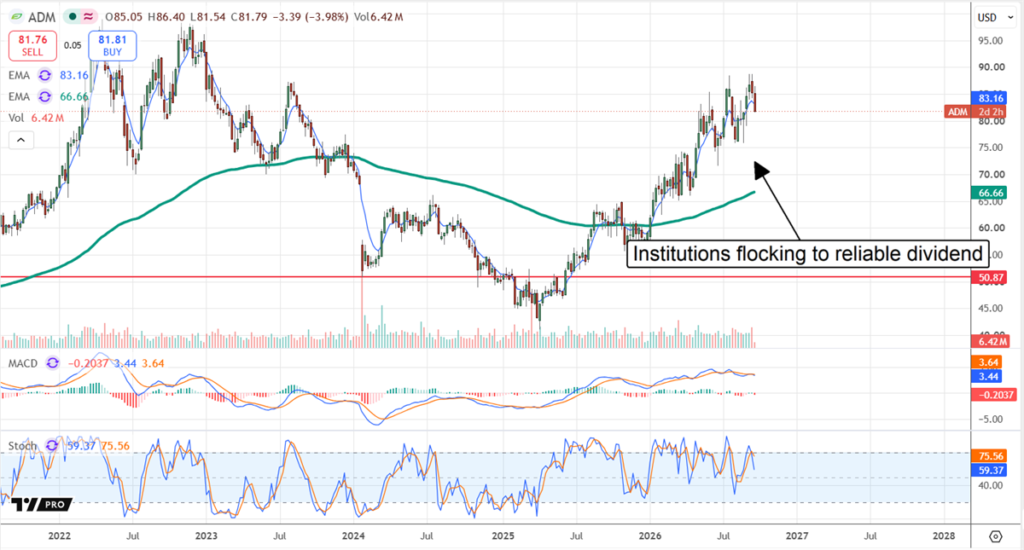Click the orange 3.64 MACD axis label
Screen dimensions: 1024x550
click(x=988, y=363)
